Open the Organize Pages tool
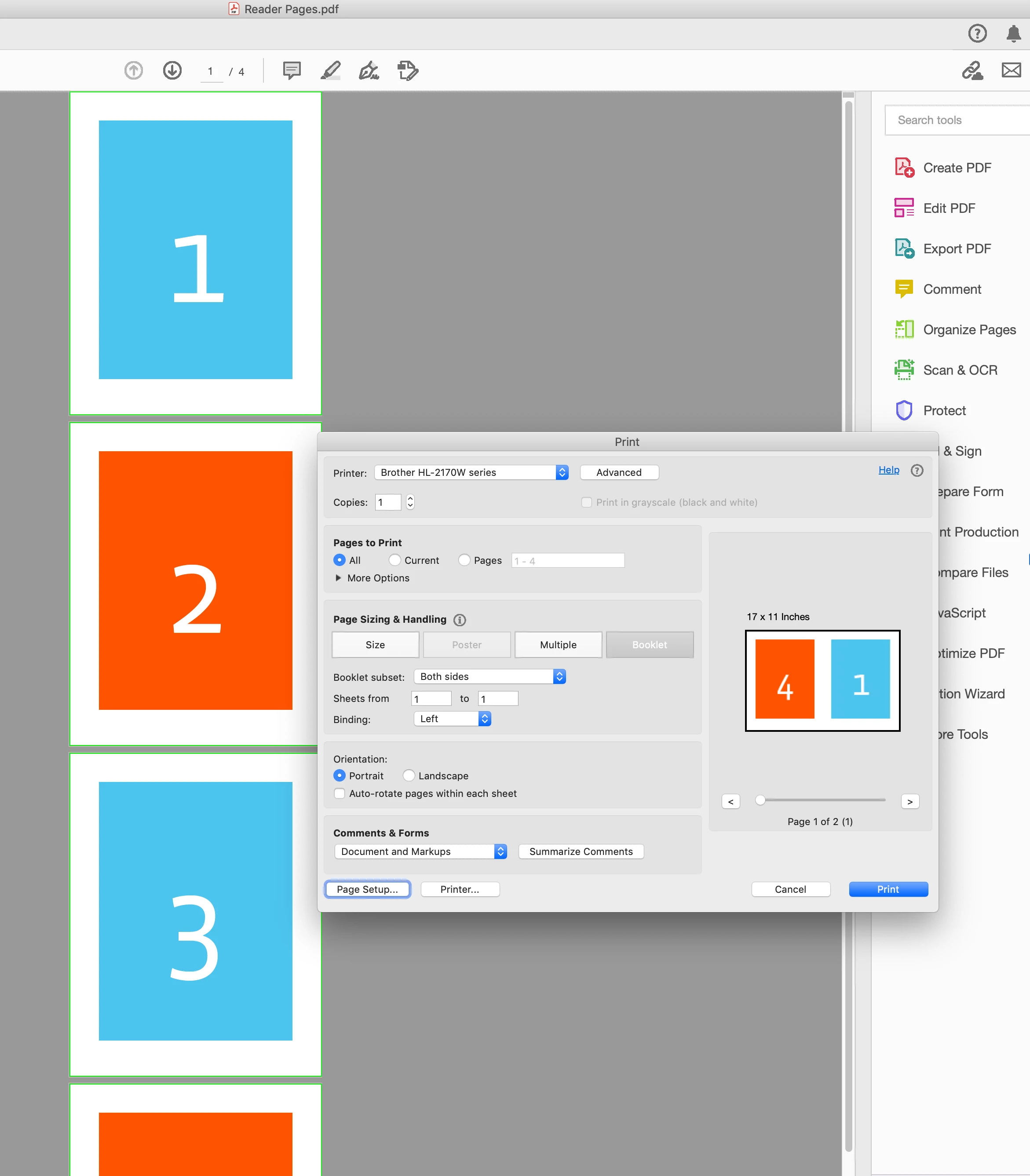 point(969,330)
